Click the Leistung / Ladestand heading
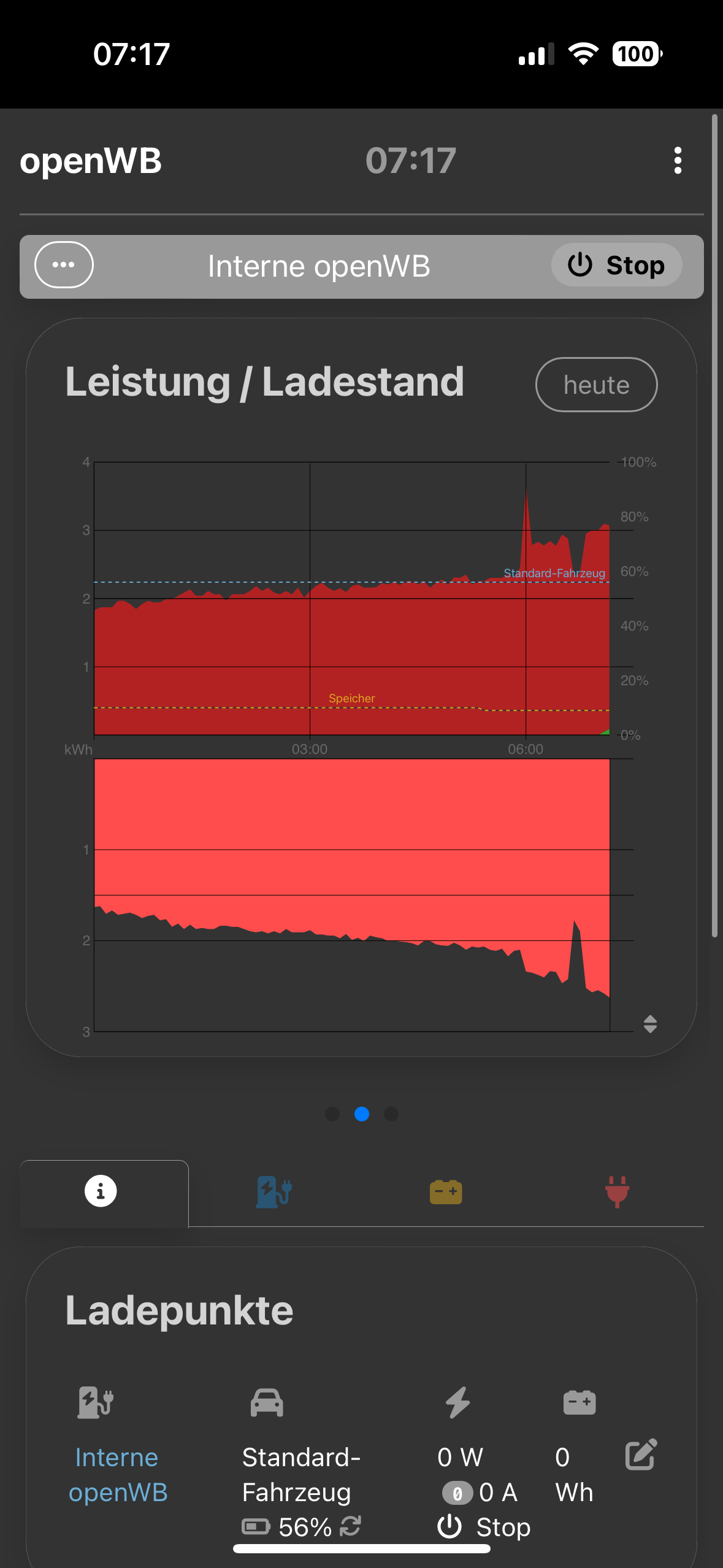Screen dimensions: 723x1568 click(264, 382)
